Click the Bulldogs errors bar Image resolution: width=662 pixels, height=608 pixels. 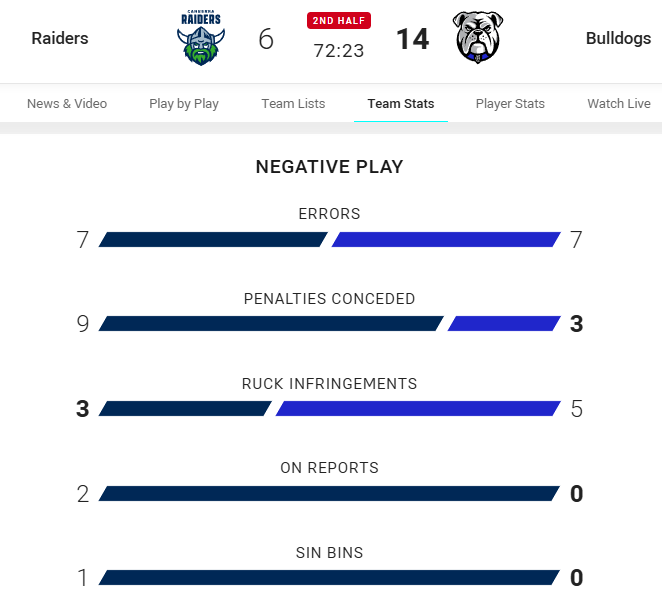pyautogui.click(x=446, y=239)
